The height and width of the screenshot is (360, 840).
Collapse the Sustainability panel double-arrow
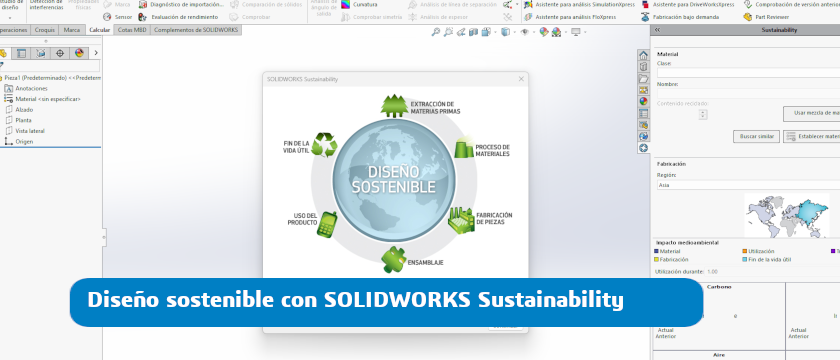click(657, 30)
